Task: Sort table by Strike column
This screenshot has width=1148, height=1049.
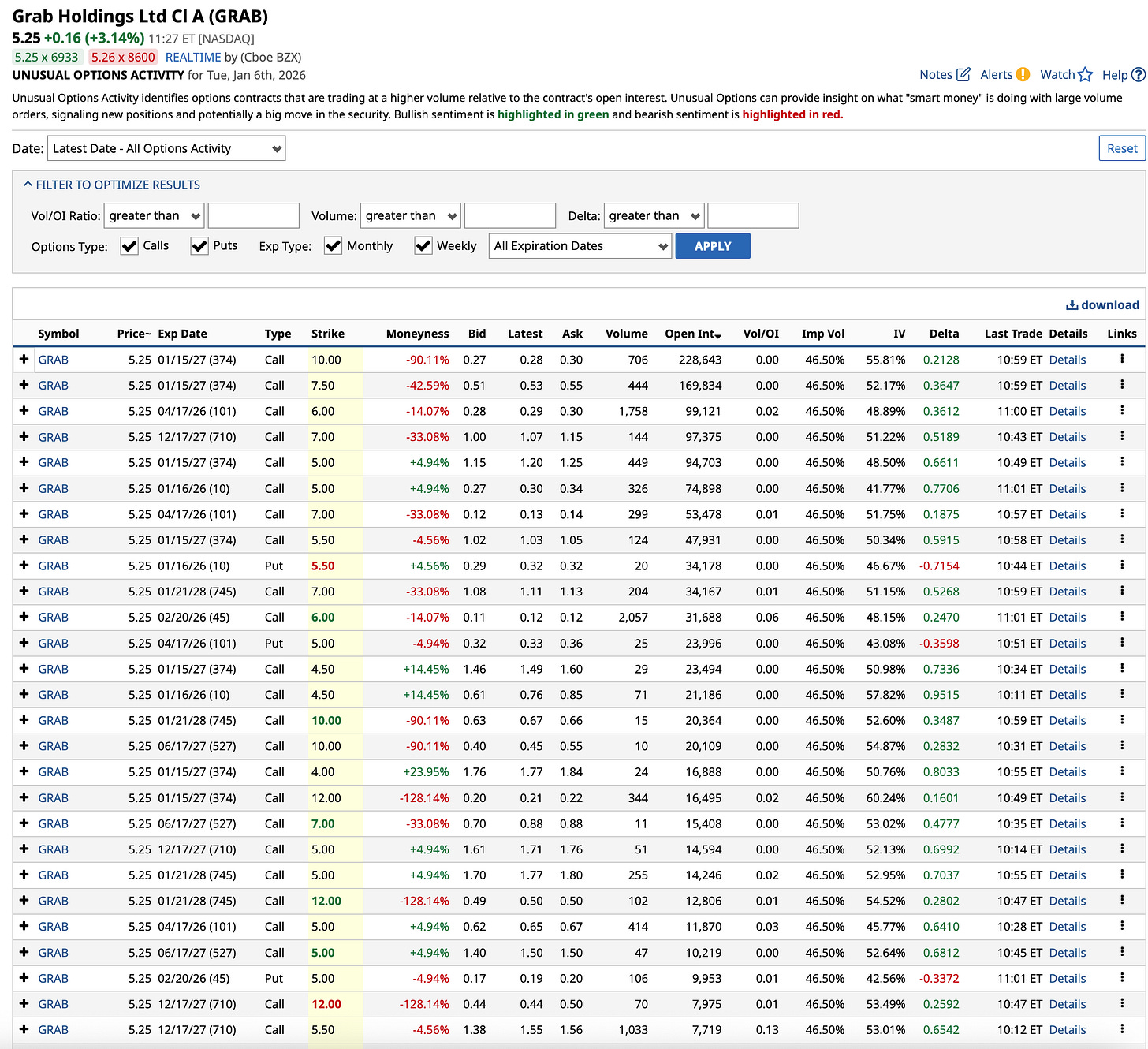Action: coord(328,334)
